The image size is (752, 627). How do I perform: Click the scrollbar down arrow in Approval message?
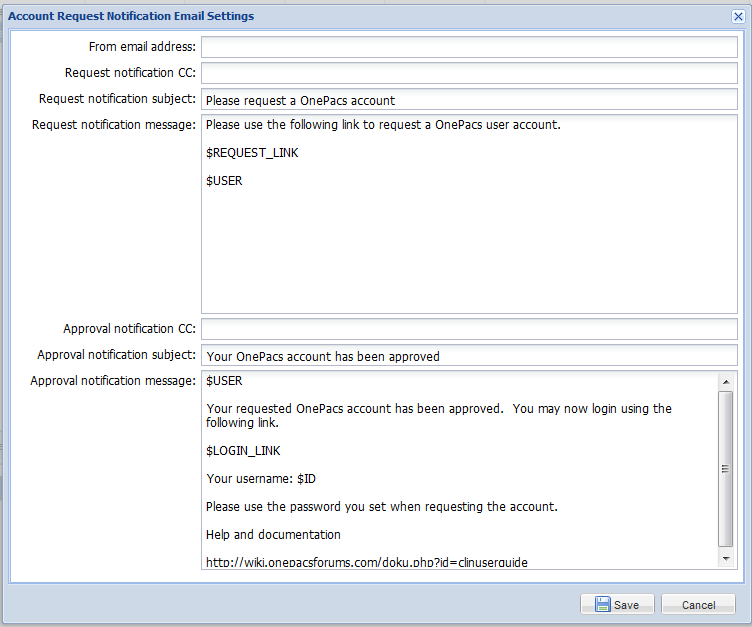pos(726,558)
